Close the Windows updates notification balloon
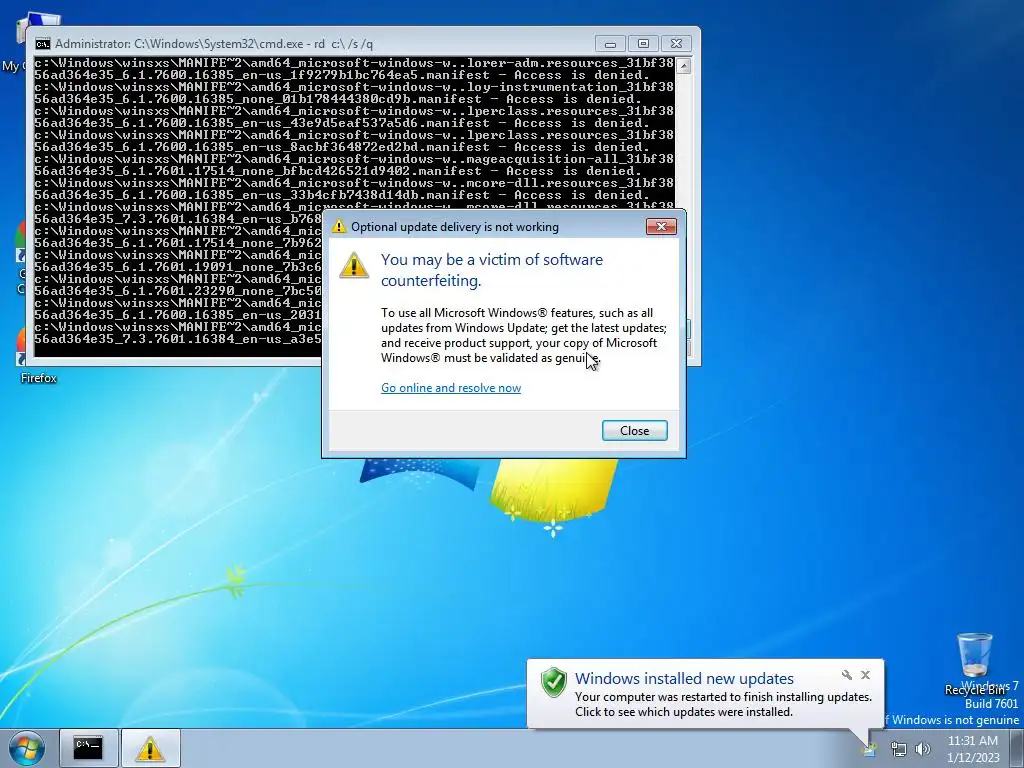Image resolution: width=1024 pixels, height=768 pixels. 865,675
